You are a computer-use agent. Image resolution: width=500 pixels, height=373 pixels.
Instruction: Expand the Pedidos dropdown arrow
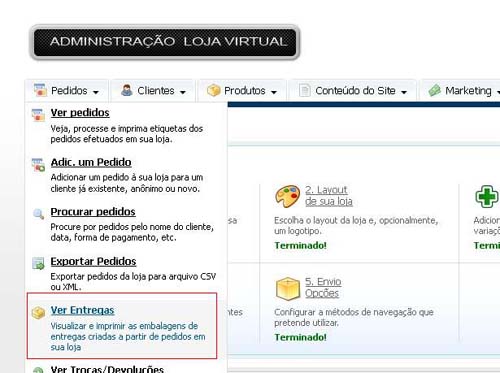pos(96,92)
